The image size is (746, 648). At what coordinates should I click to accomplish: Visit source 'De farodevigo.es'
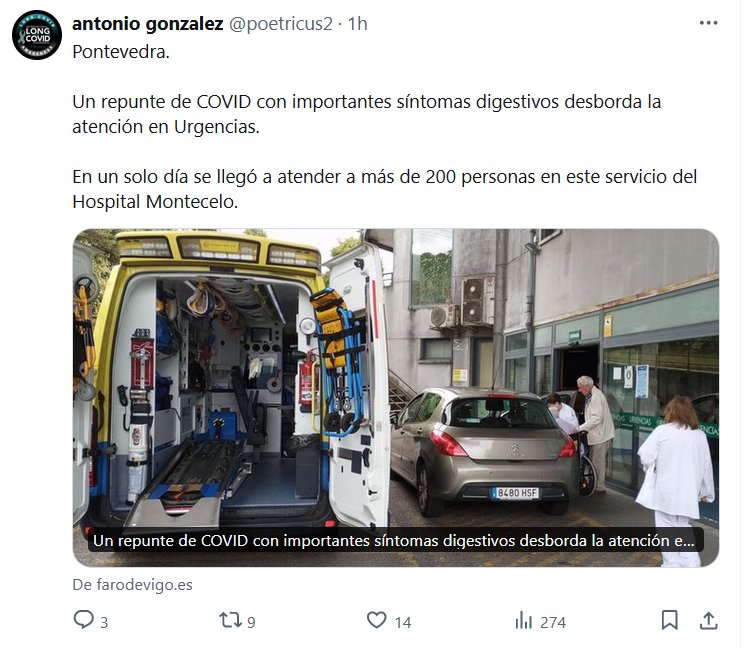[x=132, y=584]
